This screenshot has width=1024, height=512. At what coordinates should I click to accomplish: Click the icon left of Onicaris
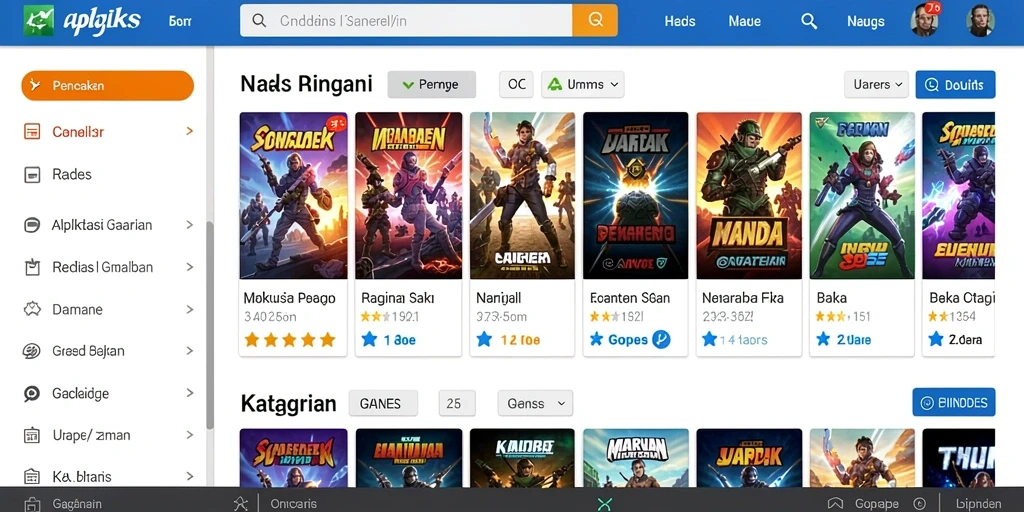[x=241, y=504]
